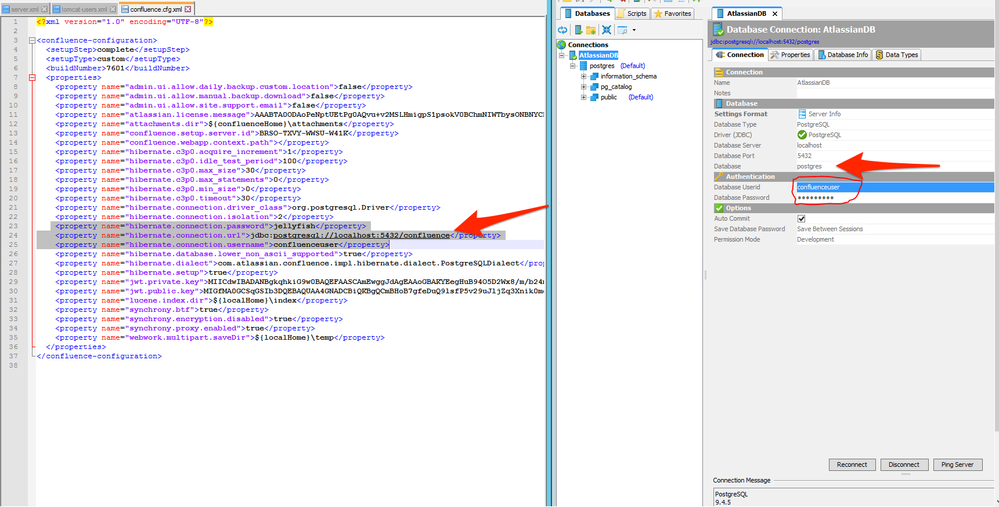Click the Permission Mode value Development
Image resolution: width=999 pixels, height=507 pixels.
coord(815,239)
